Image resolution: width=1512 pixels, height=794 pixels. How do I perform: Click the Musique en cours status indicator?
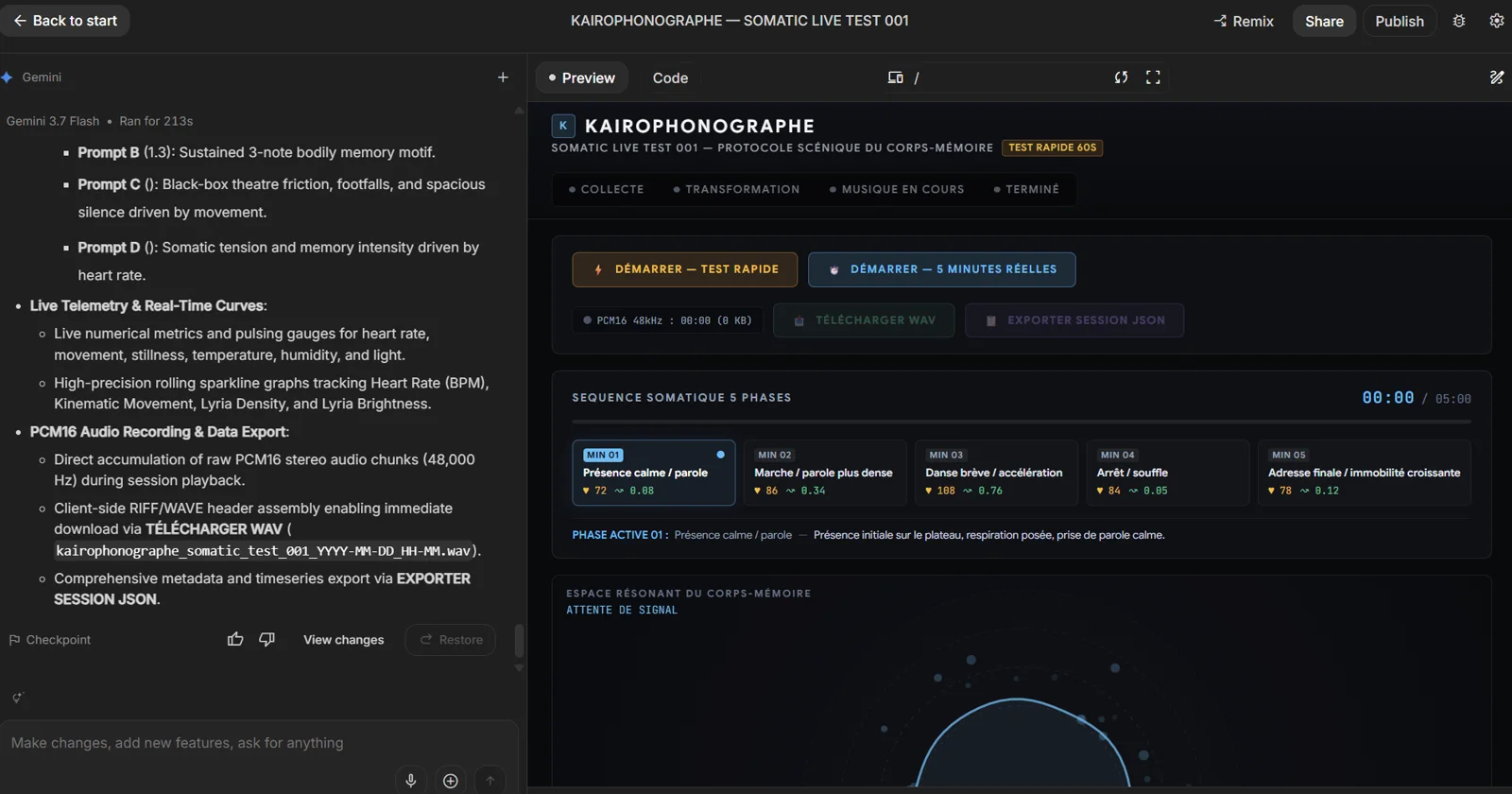tap(897, 189)
